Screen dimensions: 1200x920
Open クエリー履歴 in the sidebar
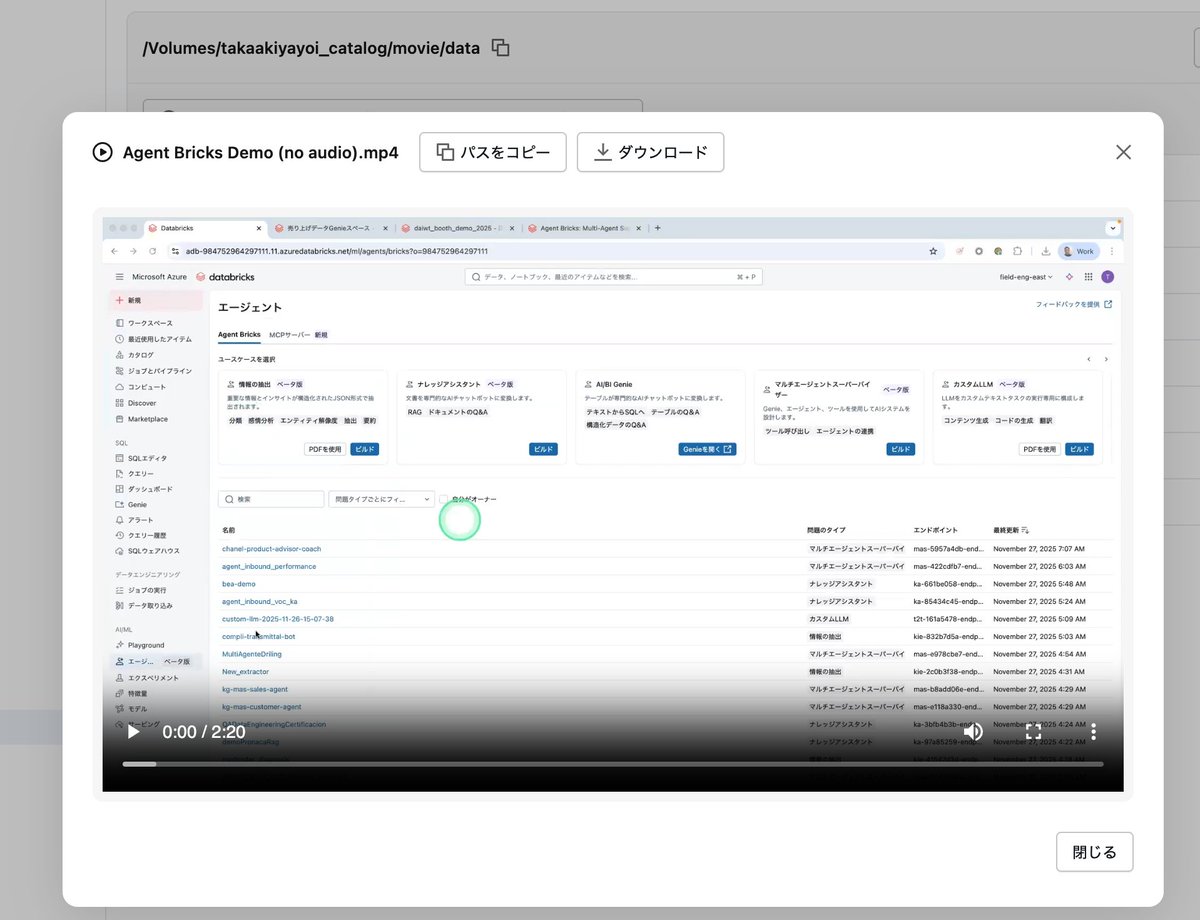(141, 536)
